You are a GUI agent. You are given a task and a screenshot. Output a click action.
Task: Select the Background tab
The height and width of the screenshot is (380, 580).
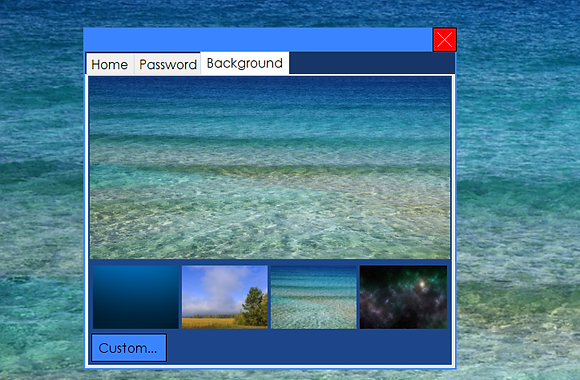tap(245, 63)
